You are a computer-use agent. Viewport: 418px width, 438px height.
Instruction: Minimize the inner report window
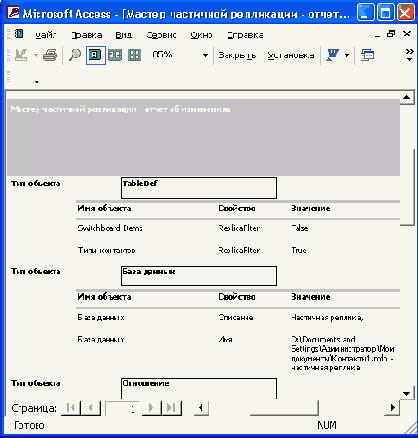point(377,35)
